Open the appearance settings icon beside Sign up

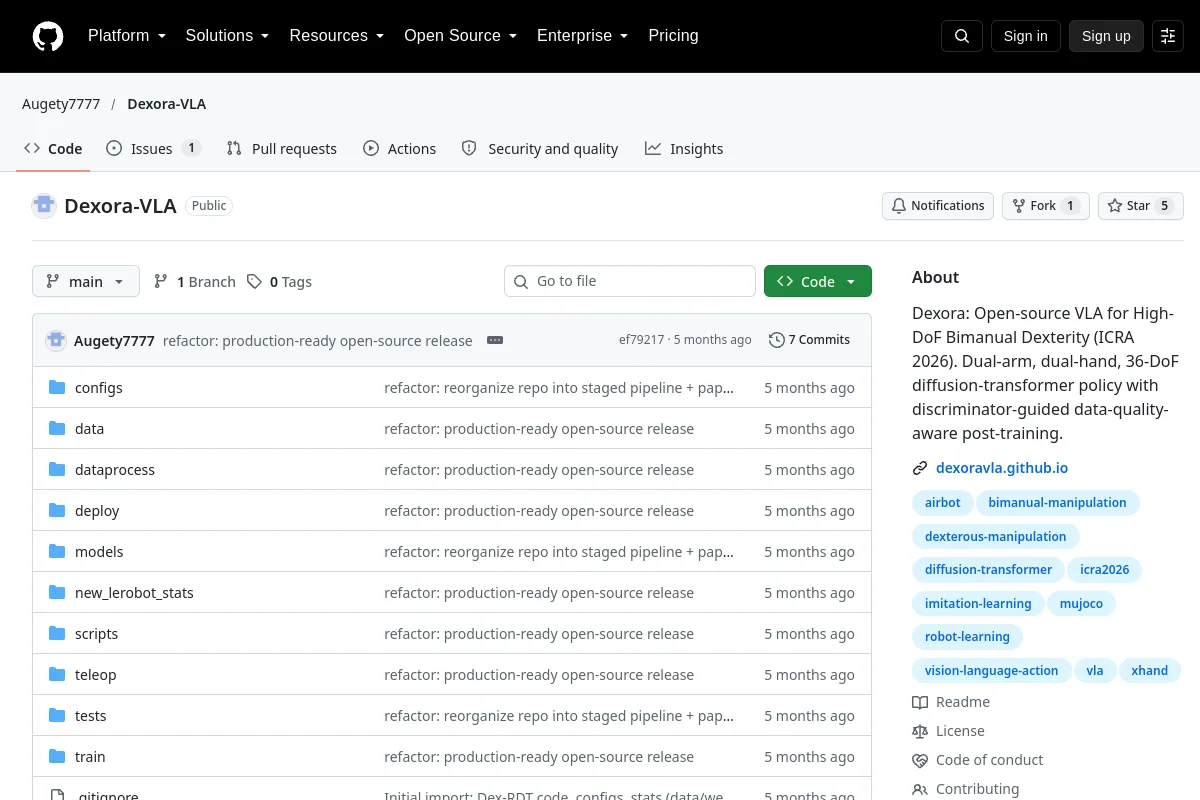(1168, 36)
